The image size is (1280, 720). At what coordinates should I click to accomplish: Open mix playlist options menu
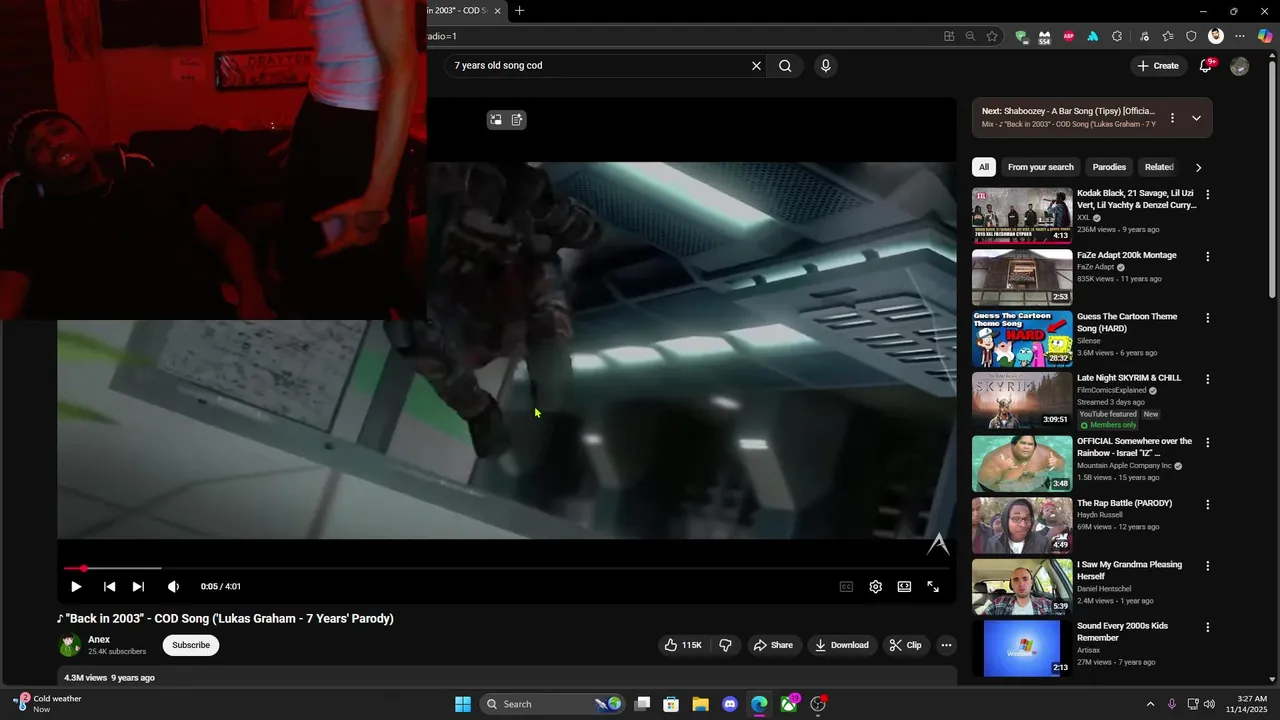pyautogui.click(x=1172, y=118)
